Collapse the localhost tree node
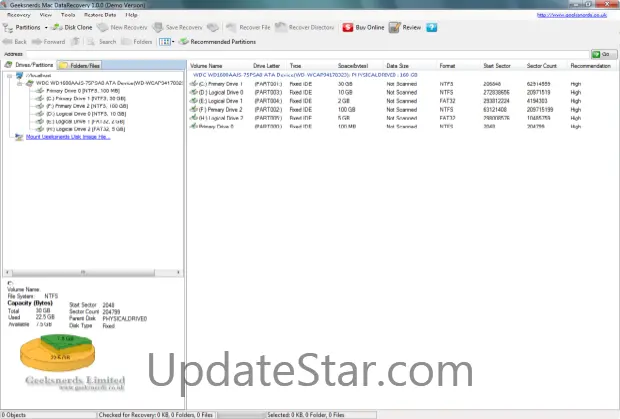The image size is (620, 419). click(x=10, y=76)
